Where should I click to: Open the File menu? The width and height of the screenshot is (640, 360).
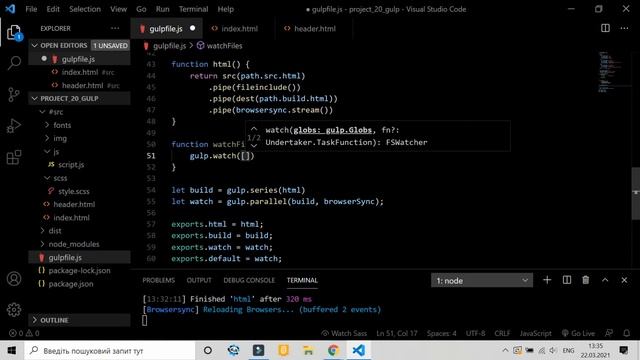click(x=31, y=9)
